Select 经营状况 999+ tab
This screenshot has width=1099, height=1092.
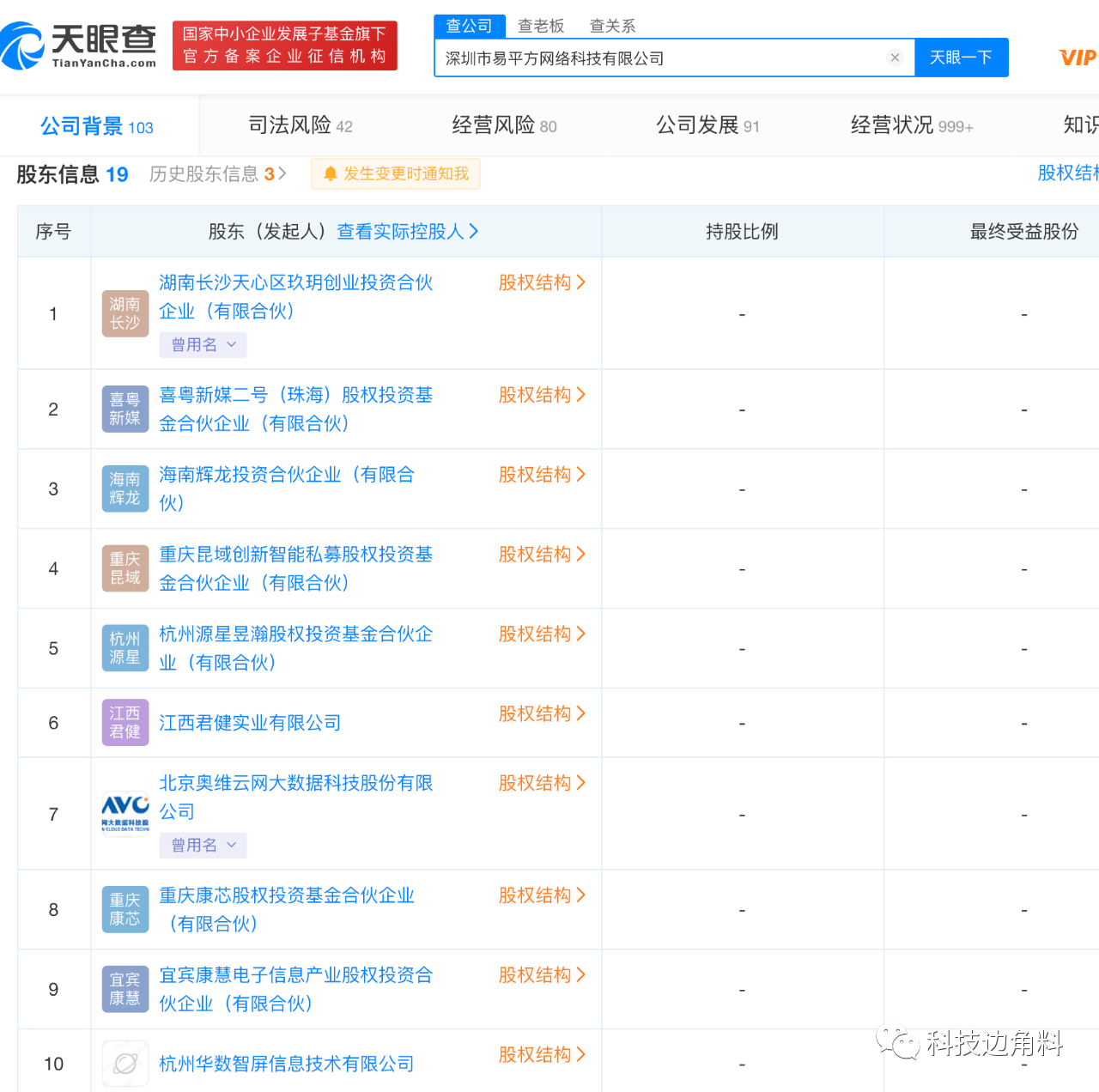[912, 125]
